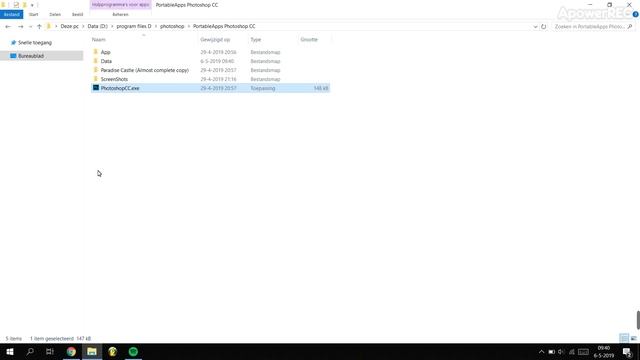The height and width of the screenshot is (360, 640).
Task: Switch to the Beeld ribbon tab
Action: pyautogui.click(x=77, y=14)
